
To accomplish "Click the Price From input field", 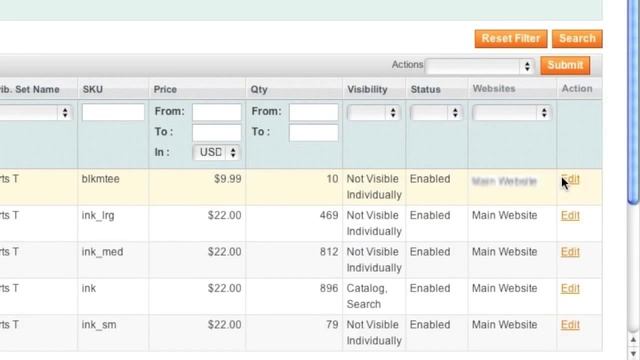I will 216,112.
